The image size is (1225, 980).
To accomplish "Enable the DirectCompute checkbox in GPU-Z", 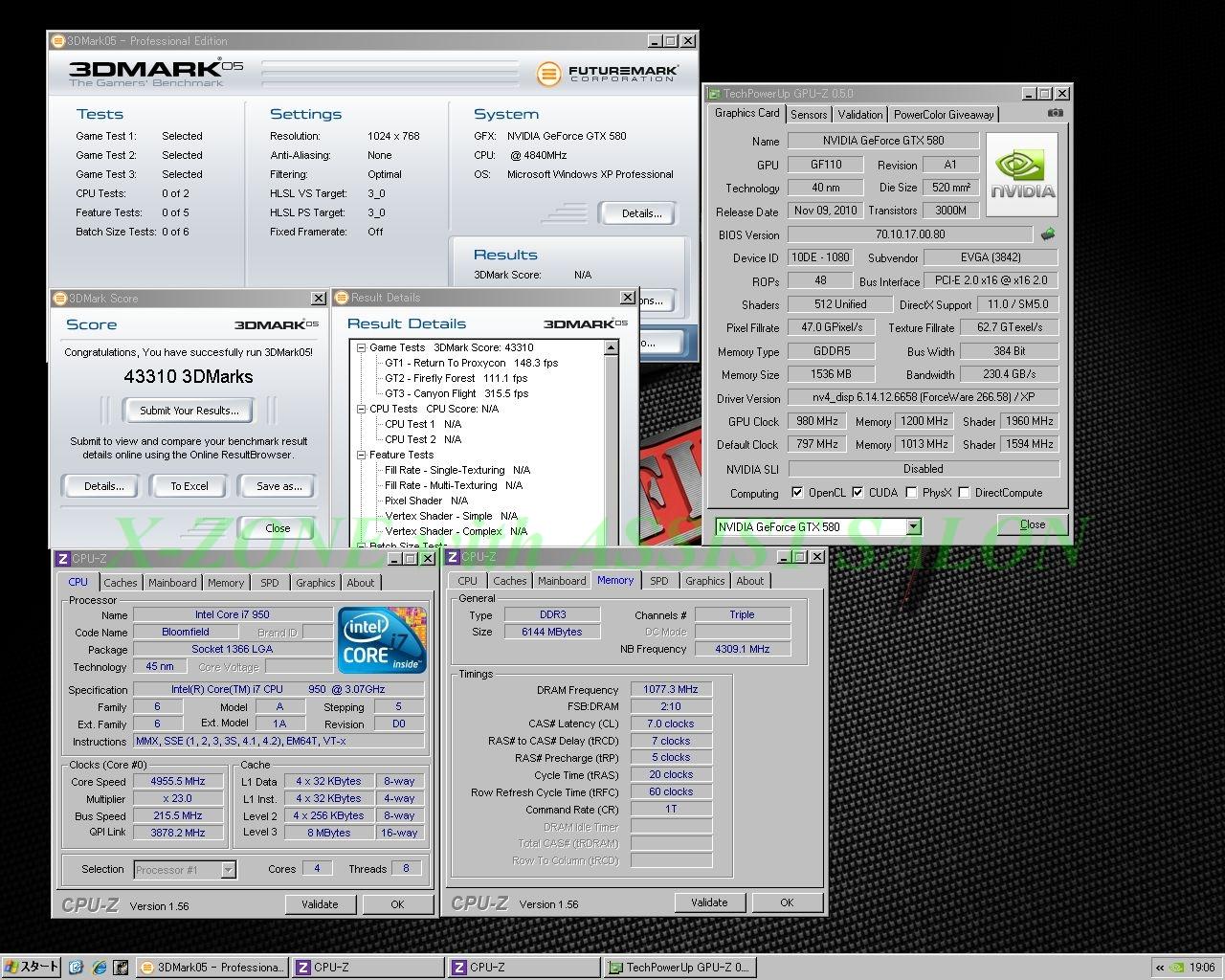I will click(964, 493).
